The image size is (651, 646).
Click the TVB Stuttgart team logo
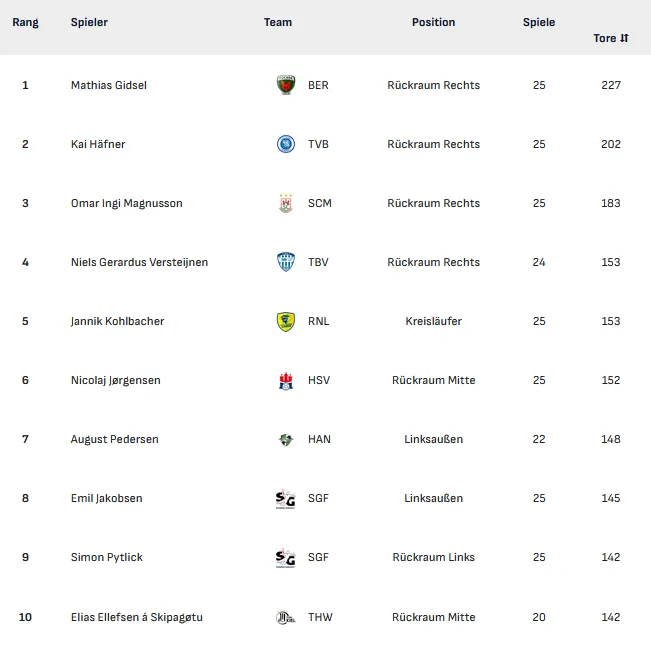(x=286, y=144)
